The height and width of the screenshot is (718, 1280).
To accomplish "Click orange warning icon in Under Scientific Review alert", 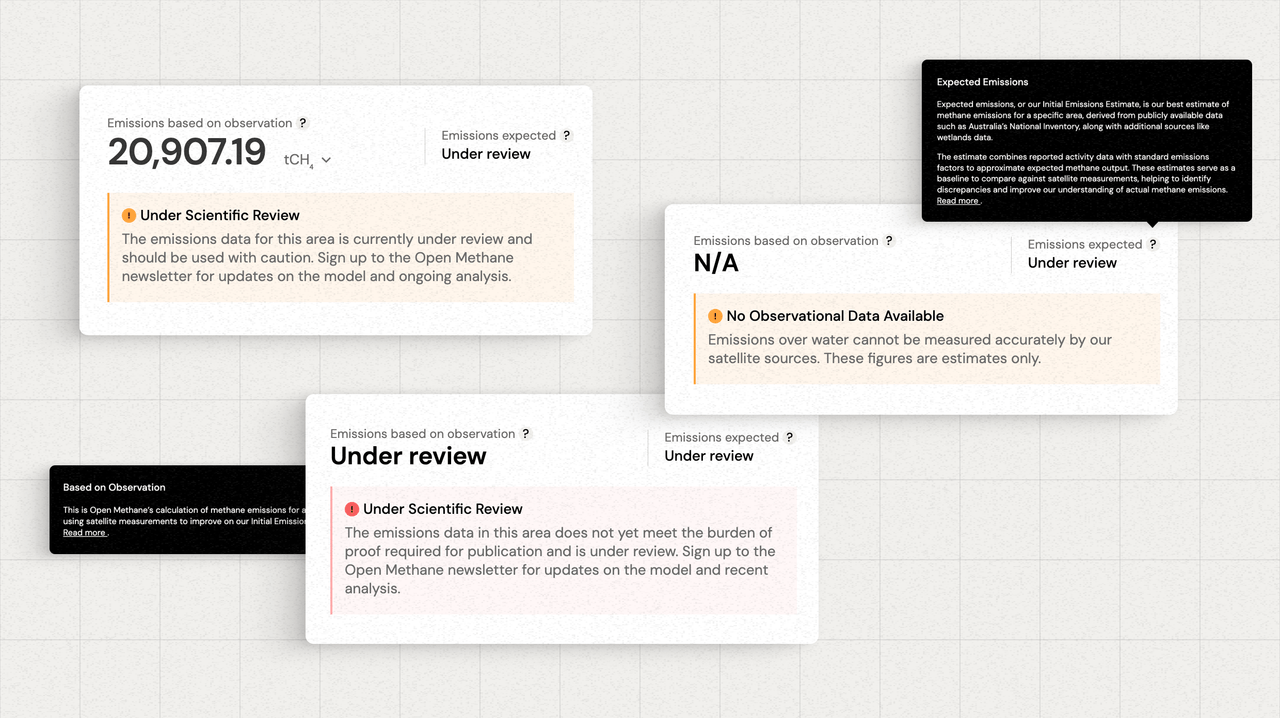I will tap(129, 215).
